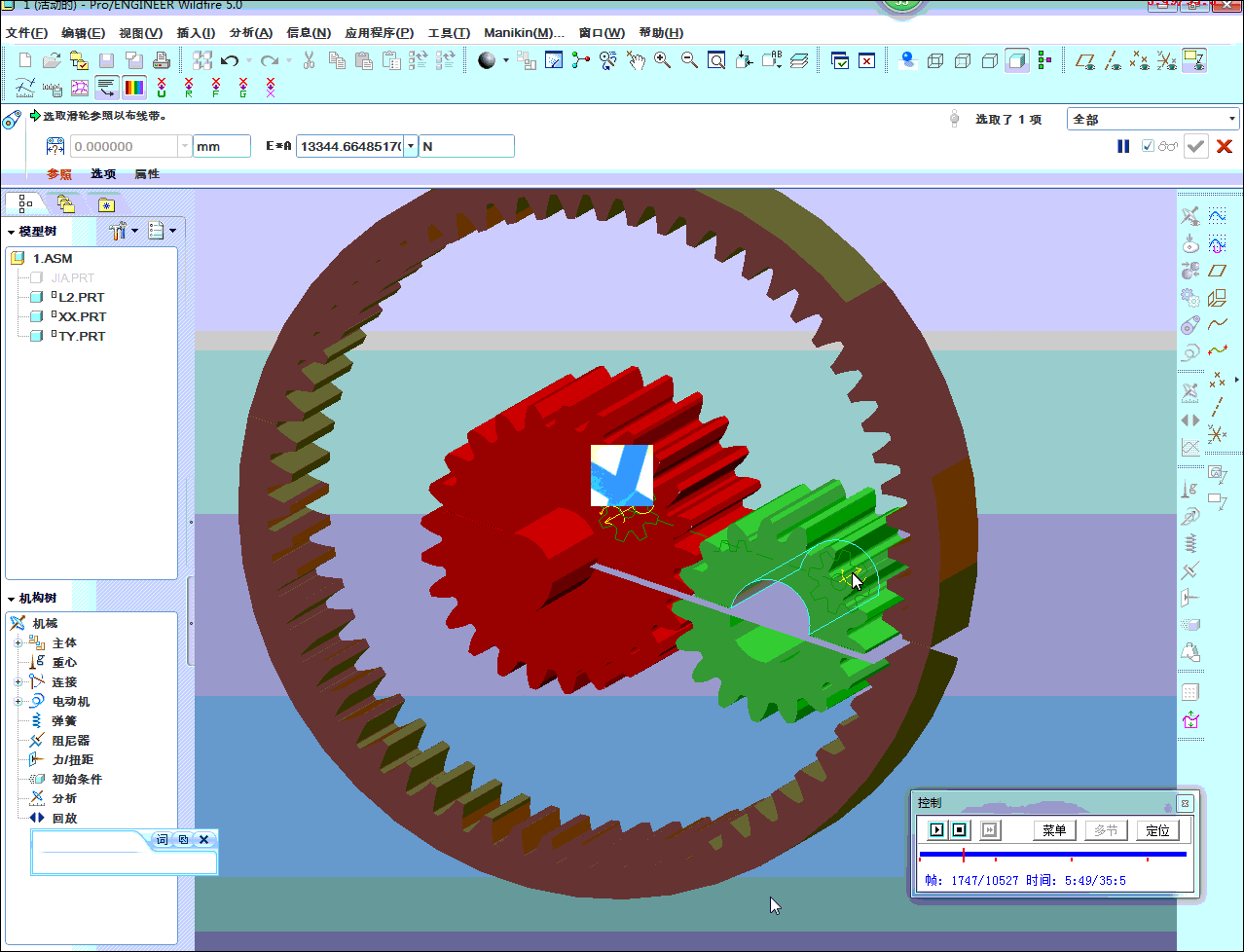Click the red playhead marker on timeline
Screen dimensions: 1244x952
963,855
